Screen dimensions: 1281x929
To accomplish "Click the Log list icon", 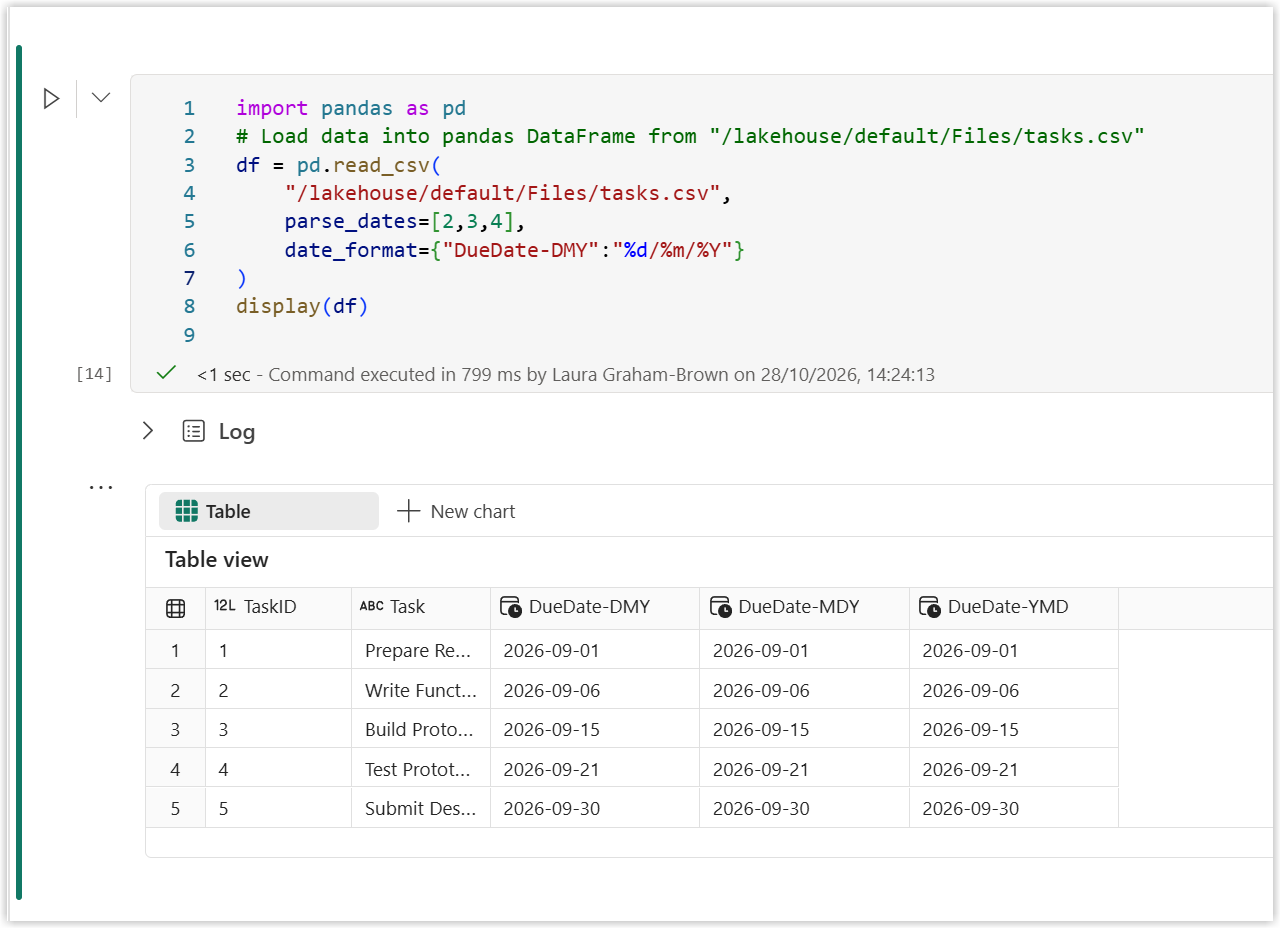I will click(193, 431).
